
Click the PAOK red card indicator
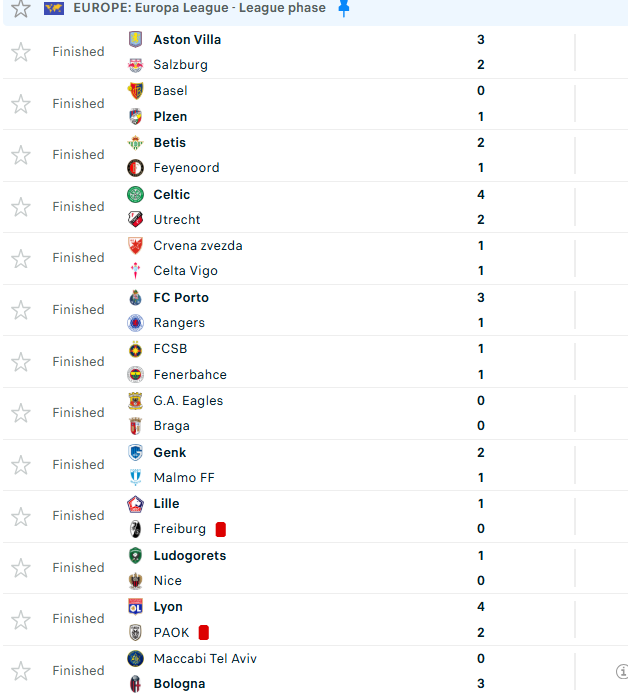point(204,632)
